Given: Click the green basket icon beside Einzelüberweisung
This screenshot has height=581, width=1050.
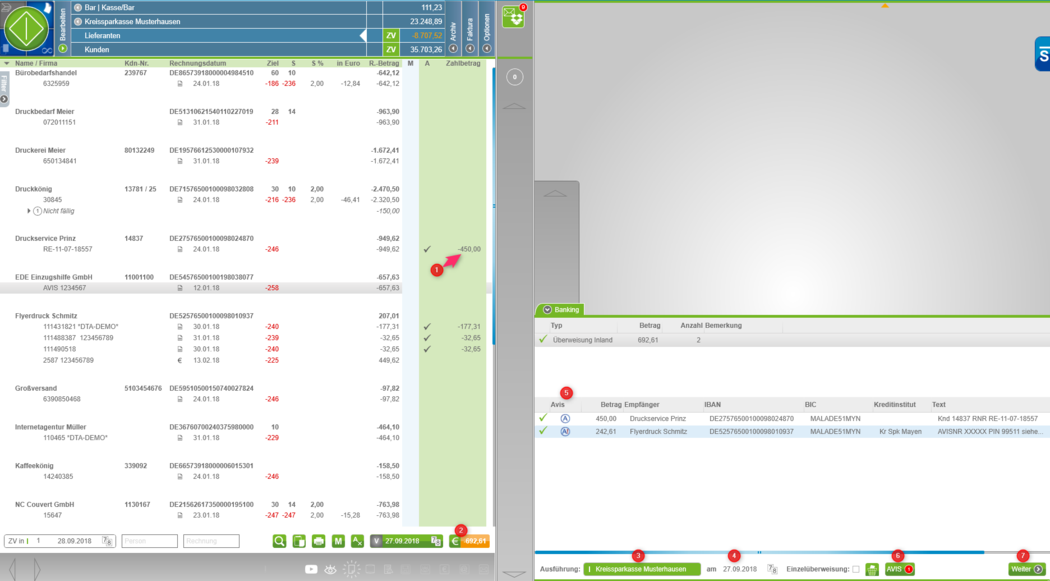Looking at the screenshot, I should click(872, 569).
